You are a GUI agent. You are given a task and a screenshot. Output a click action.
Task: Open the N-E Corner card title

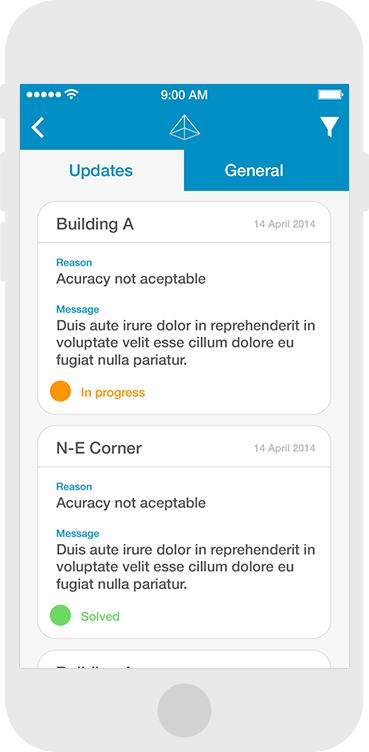[99, 448]
